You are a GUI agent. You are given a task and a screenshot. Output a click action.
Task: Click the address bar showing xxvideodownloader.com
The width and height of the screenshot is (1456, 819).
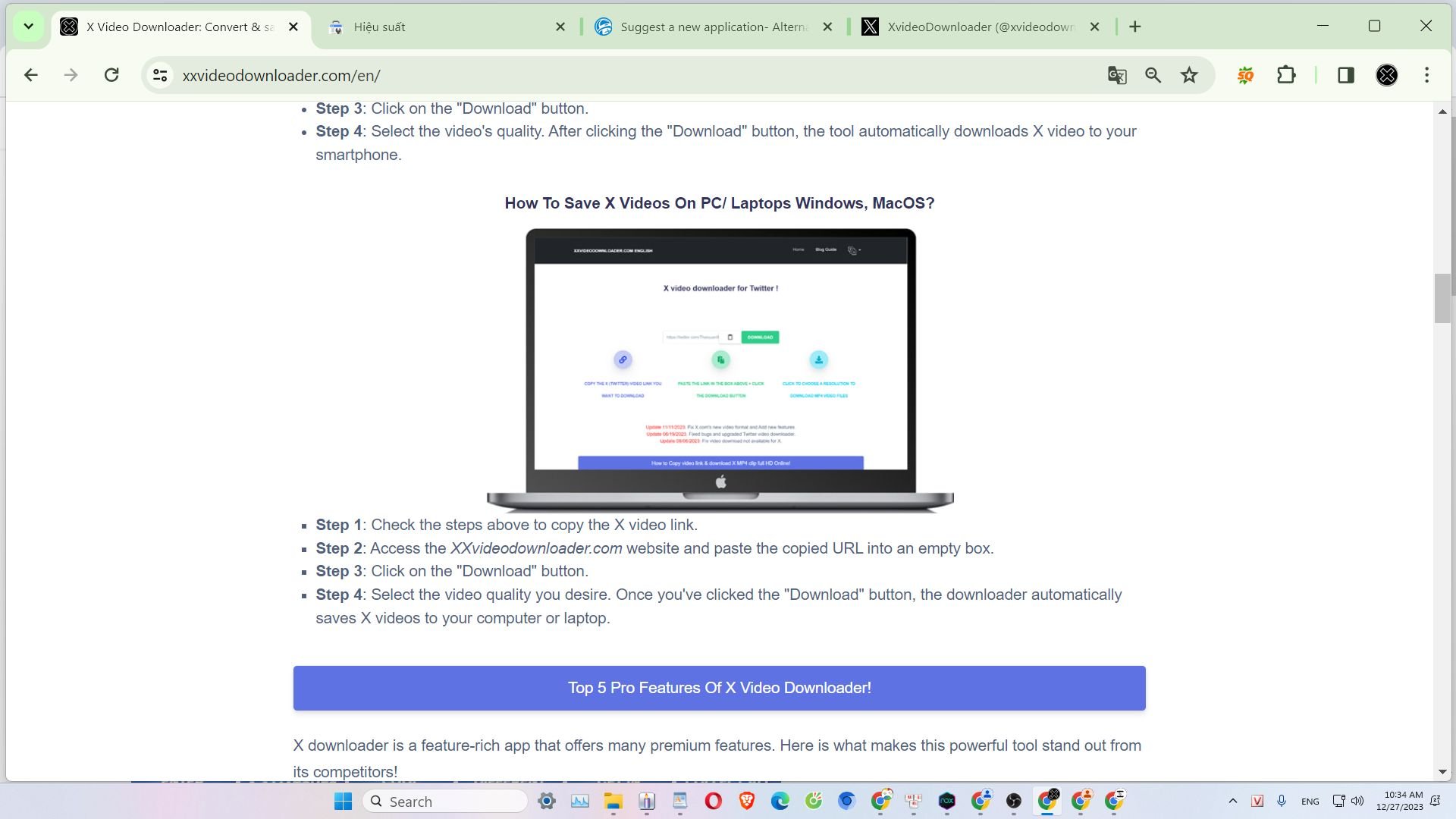(x=281, y=74)
